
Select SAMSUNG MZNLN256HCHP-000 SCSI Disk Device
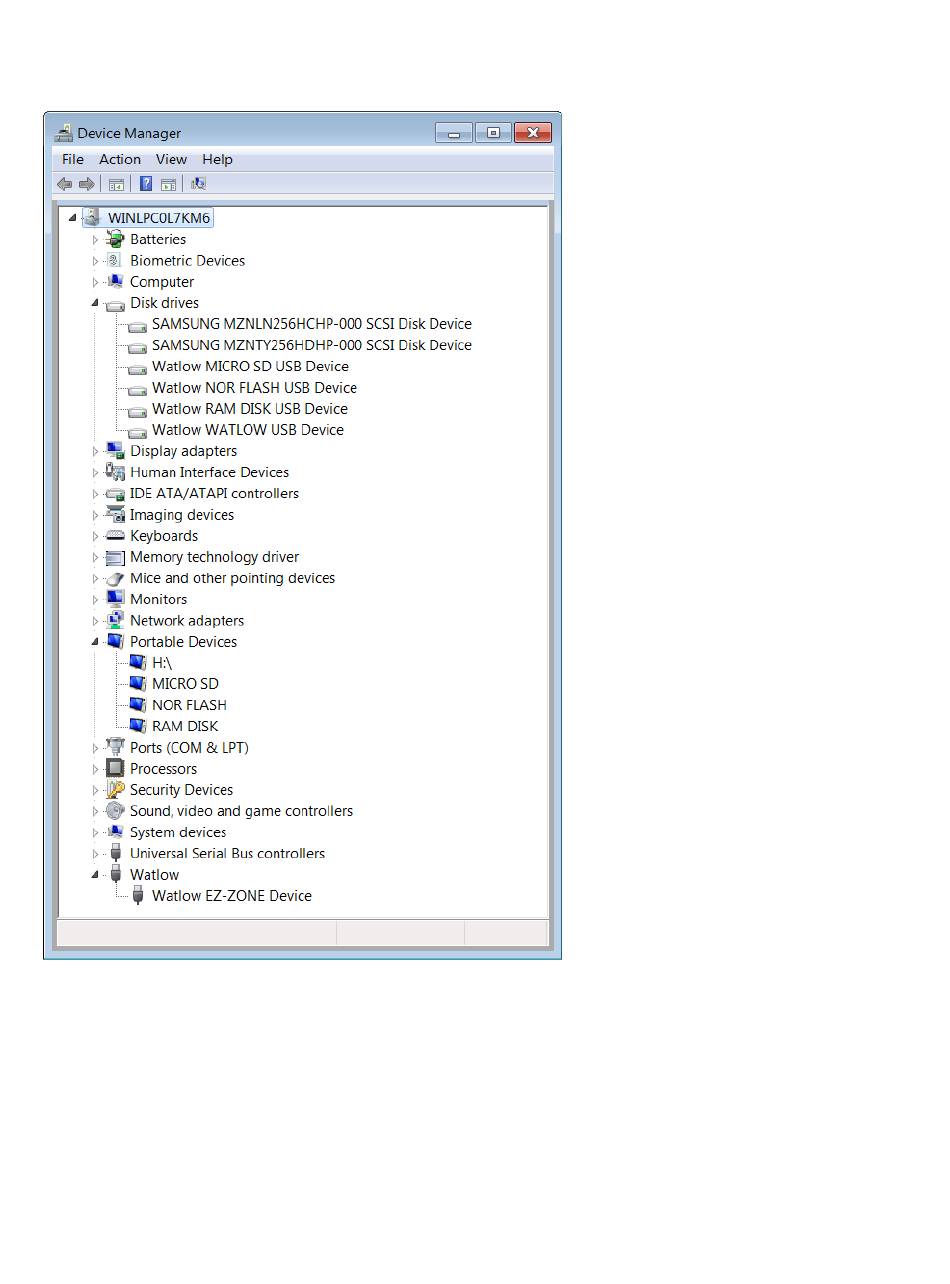pyautogui.click(x=312, y=324)
